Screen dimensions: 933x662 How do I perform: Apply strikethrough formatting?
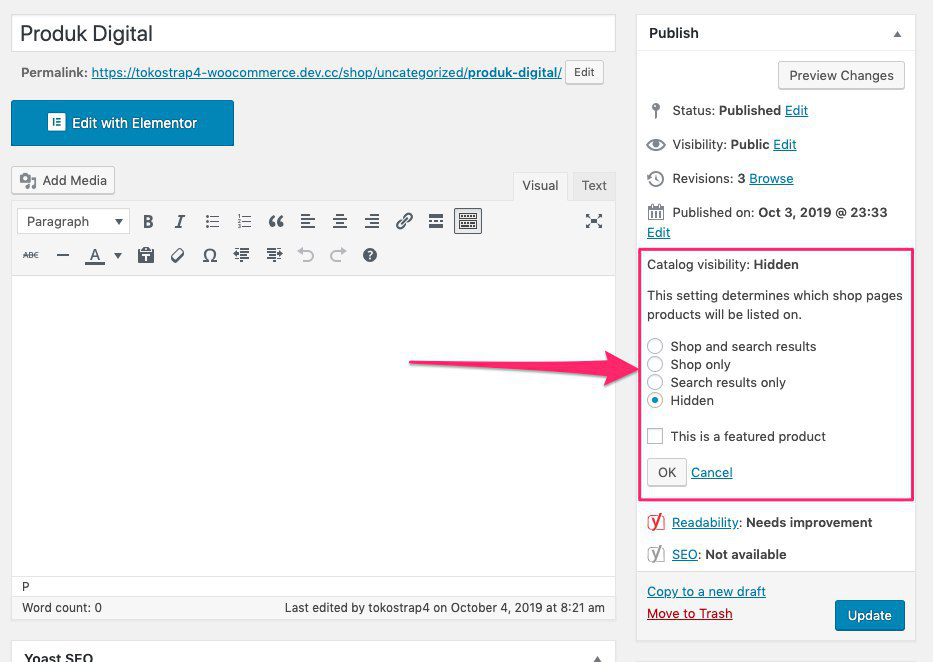coord(31,255)
